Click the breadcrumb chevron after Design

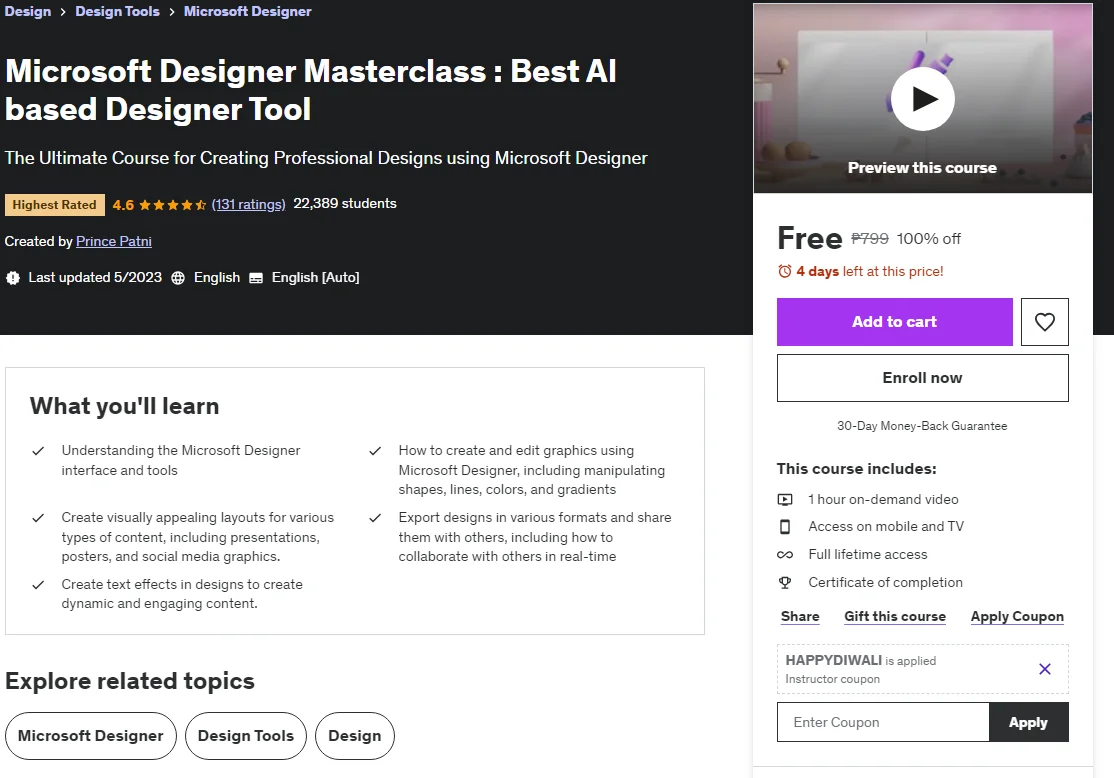[x=63, y=12]
